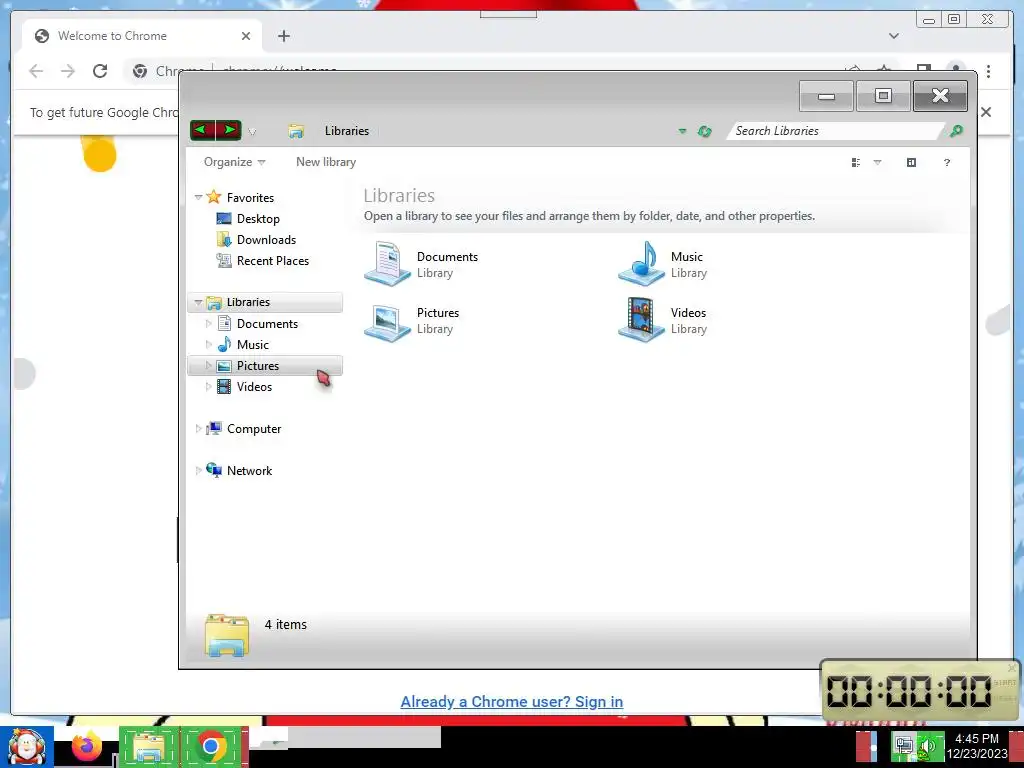Select Music in the navigation tree
Viewport: 1024px width, 768px height.
pos(253,344)
